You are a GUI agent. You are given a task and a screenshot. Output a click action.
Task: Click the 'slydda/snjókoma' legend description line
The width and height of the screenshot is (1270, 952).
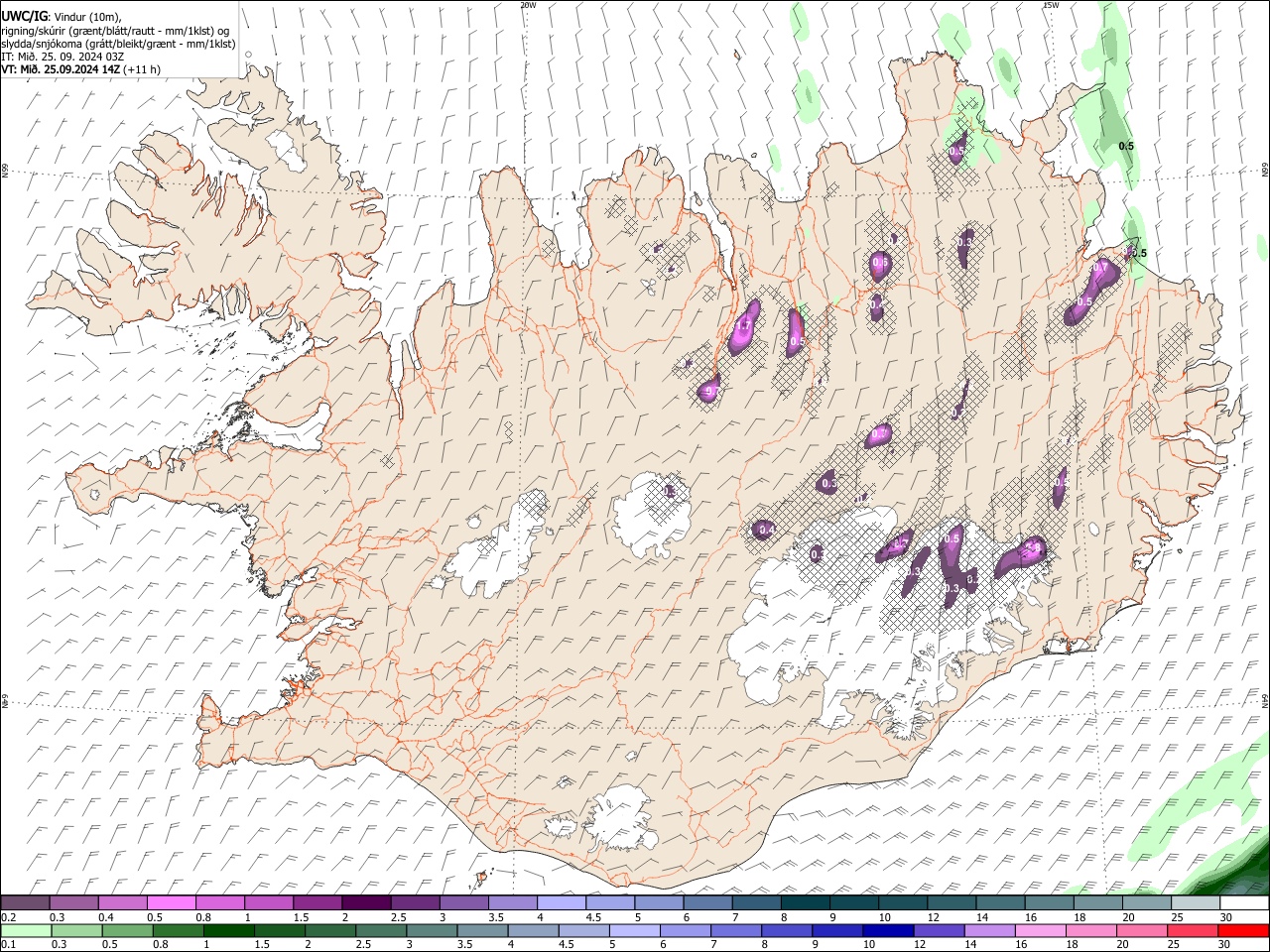[x=119, y=44]
